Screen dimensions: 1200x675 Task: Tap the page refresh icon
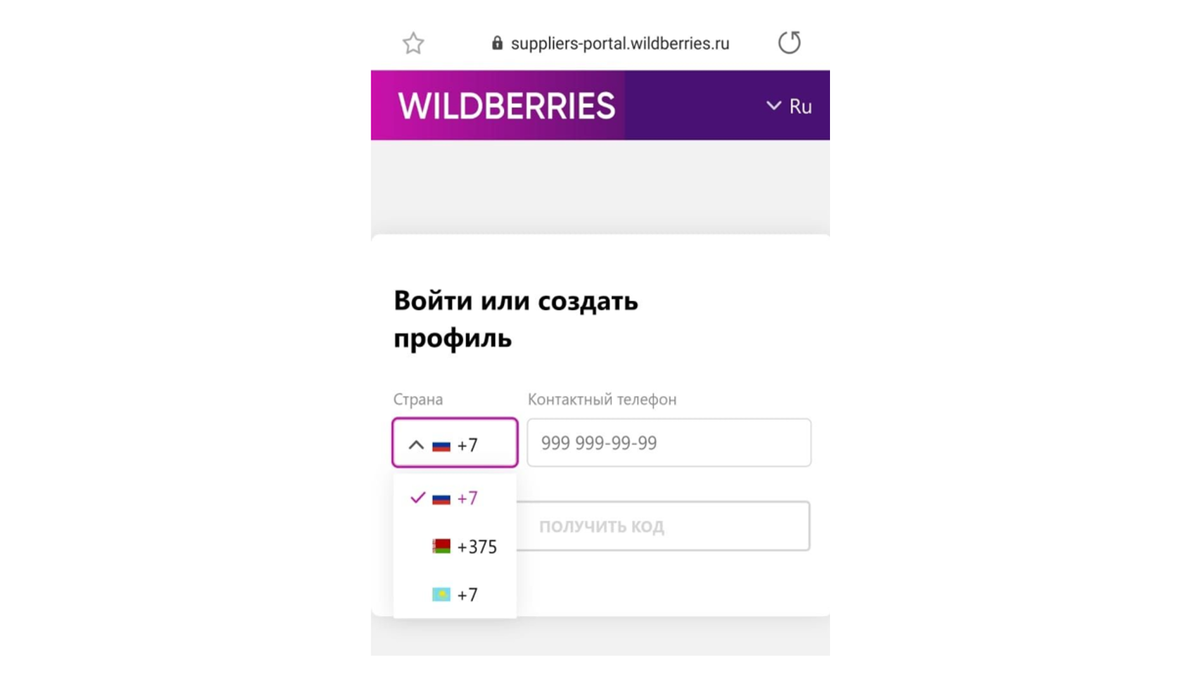point(789,43)
